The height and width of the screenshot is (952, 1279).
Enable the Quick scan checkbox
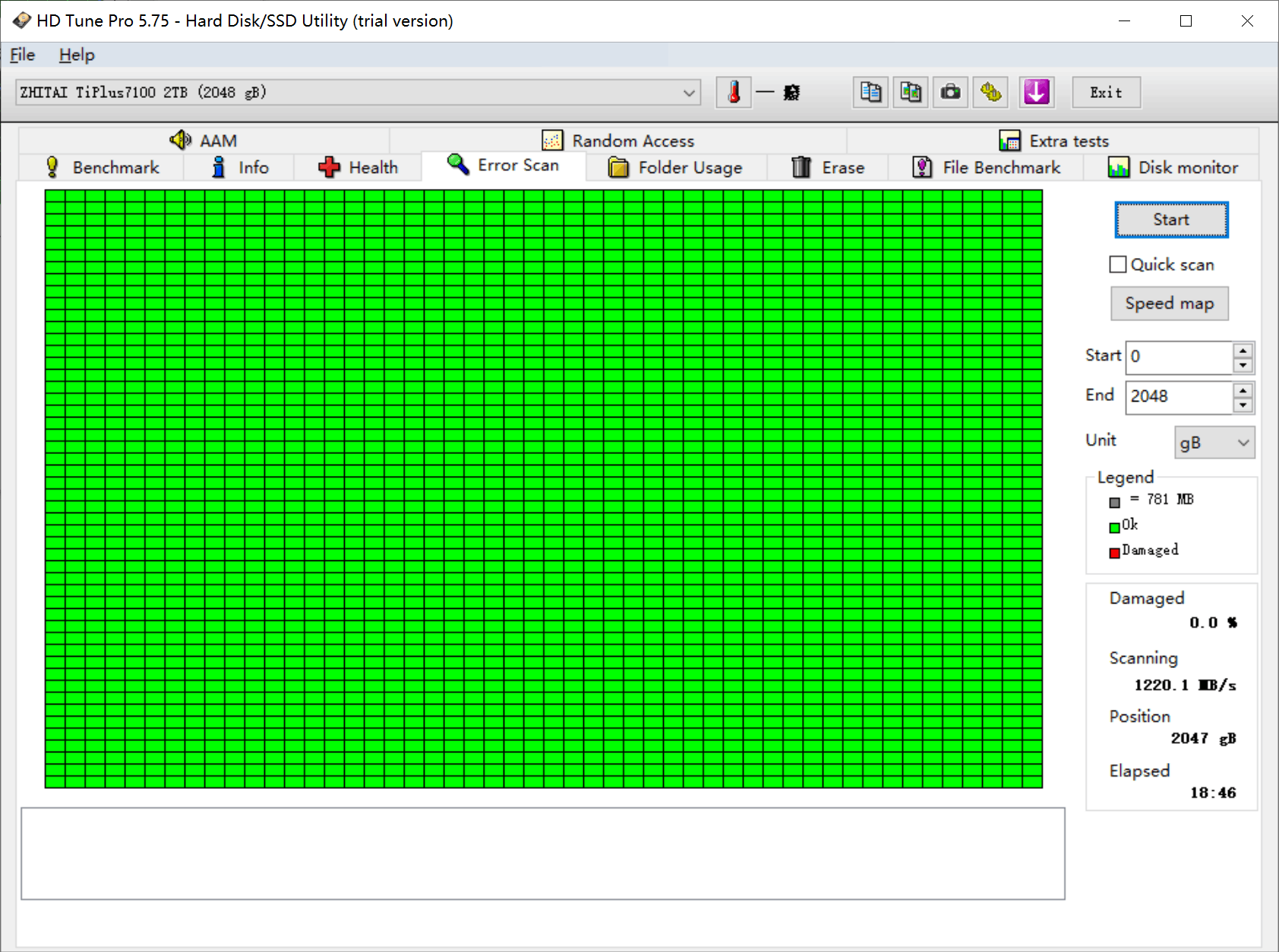click(1118, 264)
